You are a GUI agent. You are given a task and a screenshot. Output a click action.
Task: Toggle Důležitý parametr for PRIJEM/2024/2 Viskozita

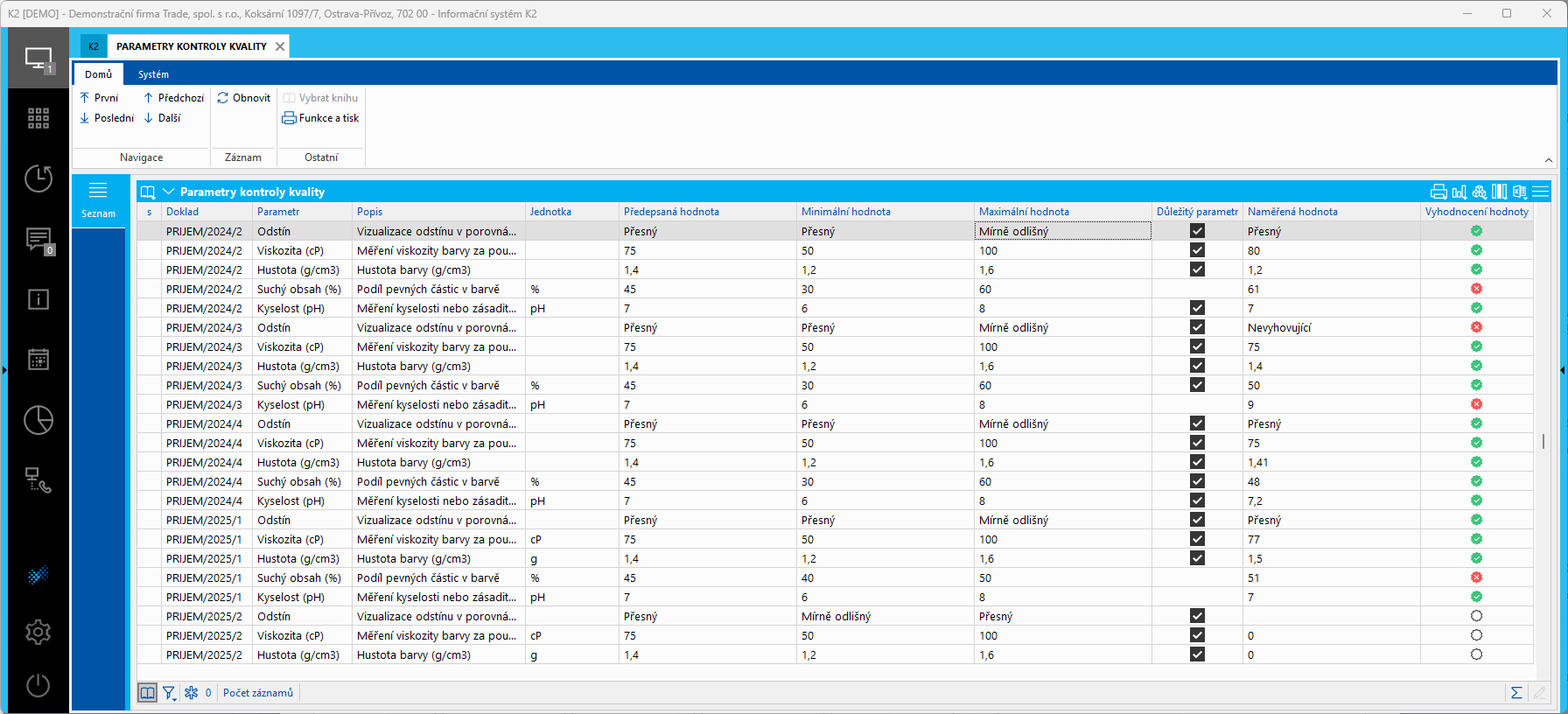[1198, 250]
